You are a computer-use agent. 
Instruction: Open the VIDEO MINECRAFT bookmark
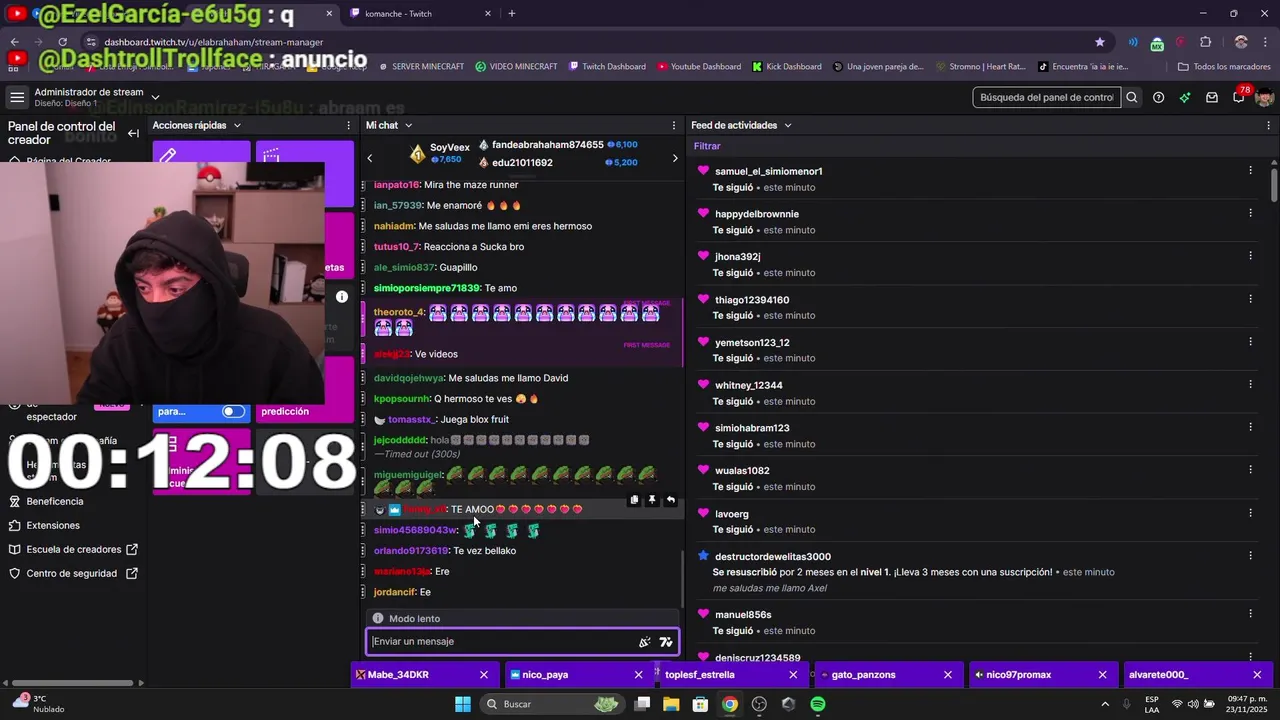pyautogui.click(x=516, y=66)
